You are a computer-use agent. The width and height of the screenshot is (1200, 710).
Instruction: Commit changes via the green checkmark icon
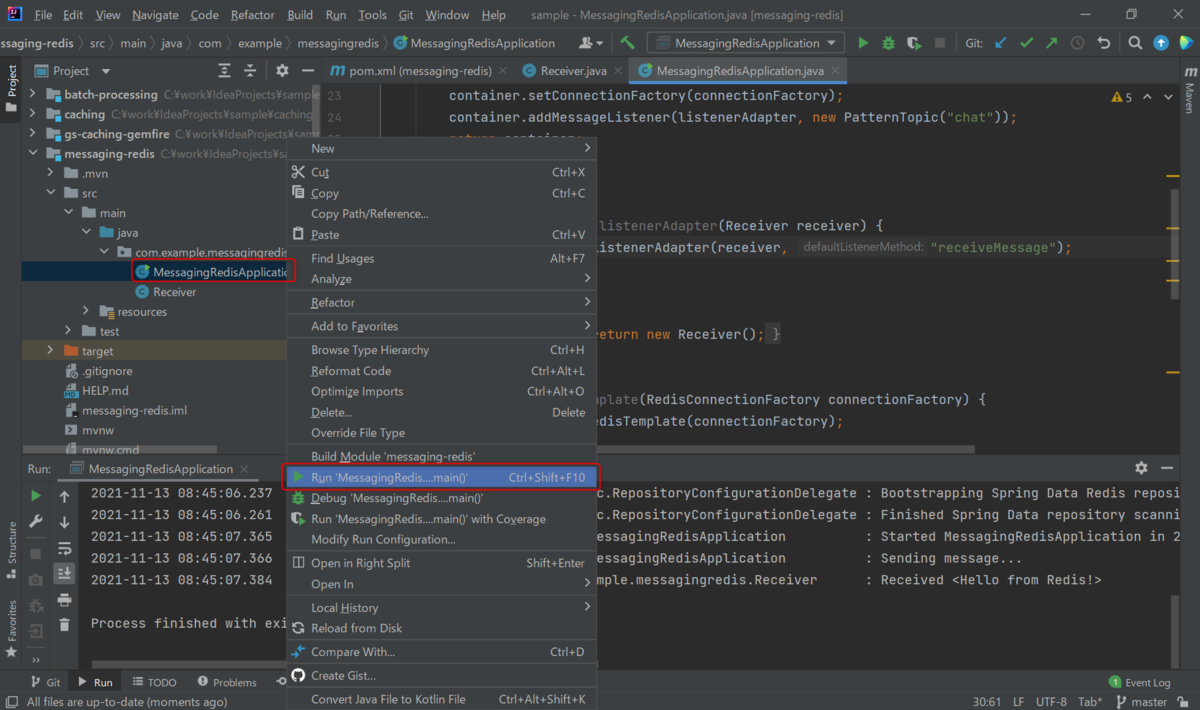(x=1025, y=43)
